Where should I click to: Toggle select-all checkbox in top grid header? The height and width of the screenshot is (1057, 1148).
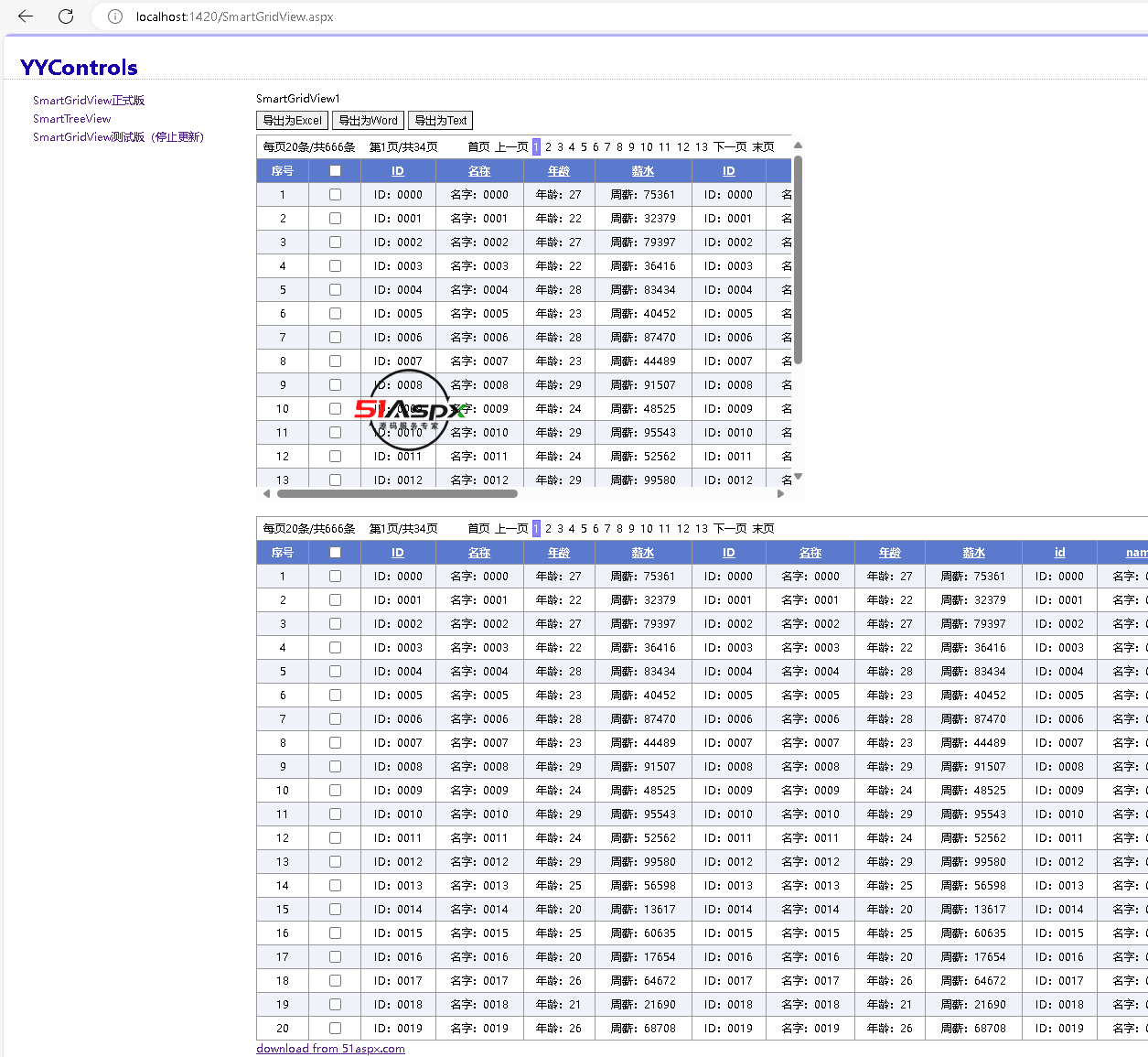[335, 171]
